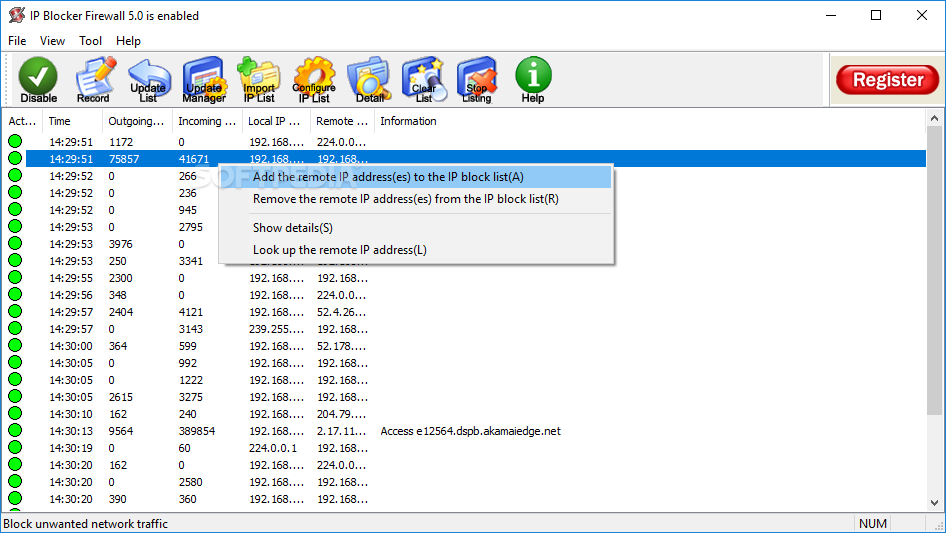Select Look up the remote IP address(L)
Viewport: 946px width, 533px height.
[x=416, y=250]
